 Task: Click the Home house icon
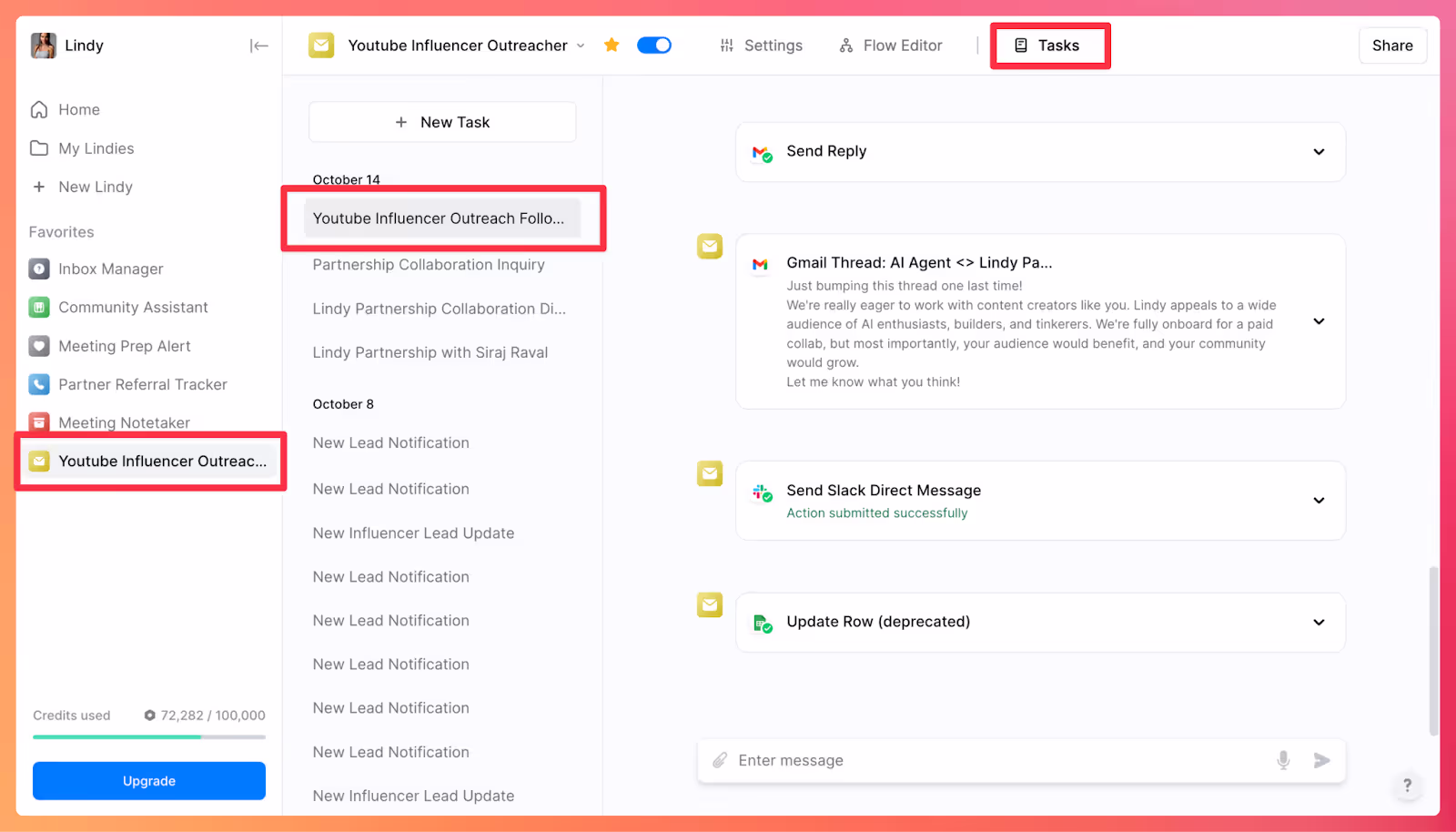(x=39, y=109)
